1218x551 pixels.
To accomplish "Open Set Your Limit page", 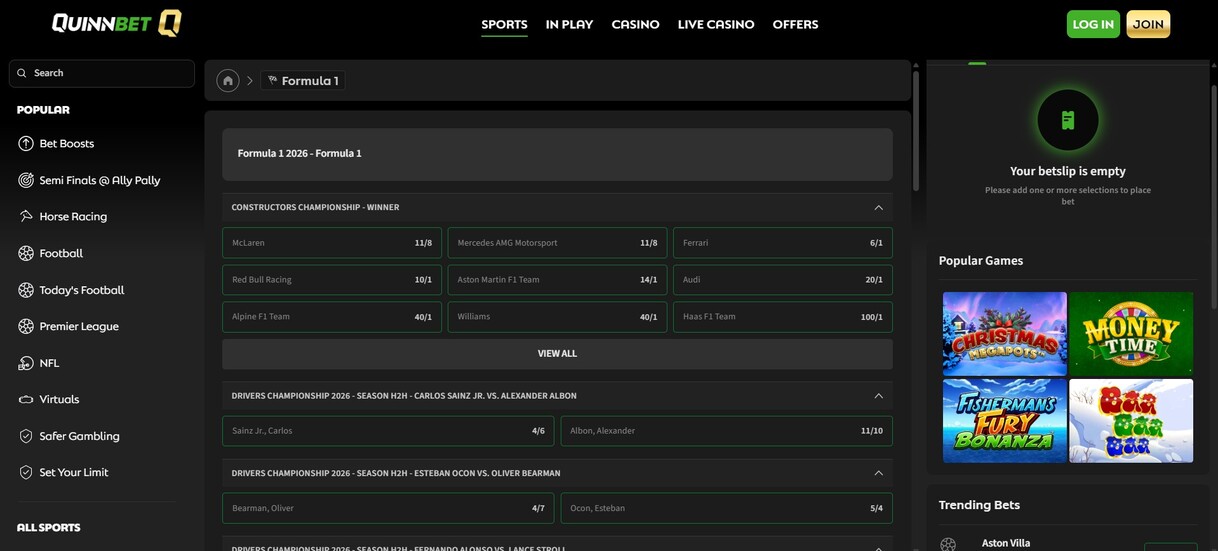I will click(x=74, y=472).
